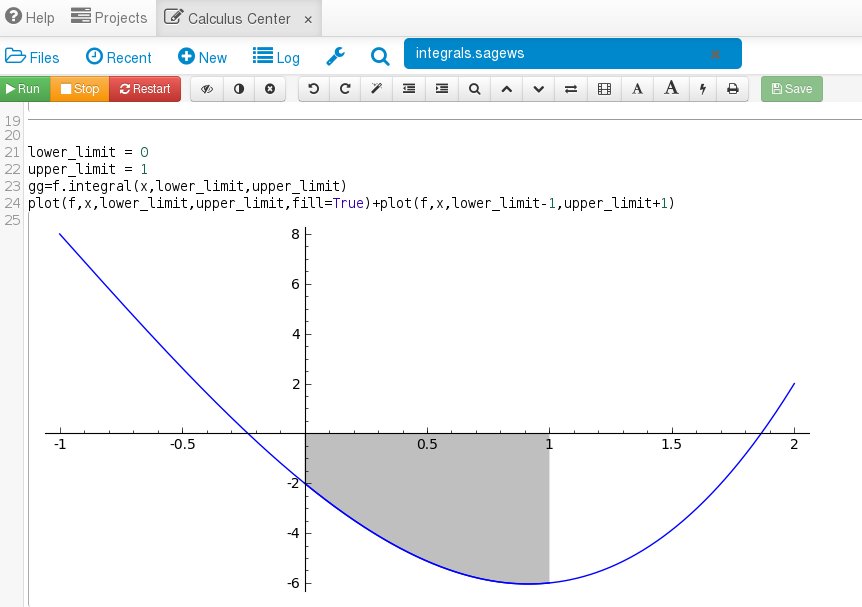Toggle output display with half-circle icon

239,89
